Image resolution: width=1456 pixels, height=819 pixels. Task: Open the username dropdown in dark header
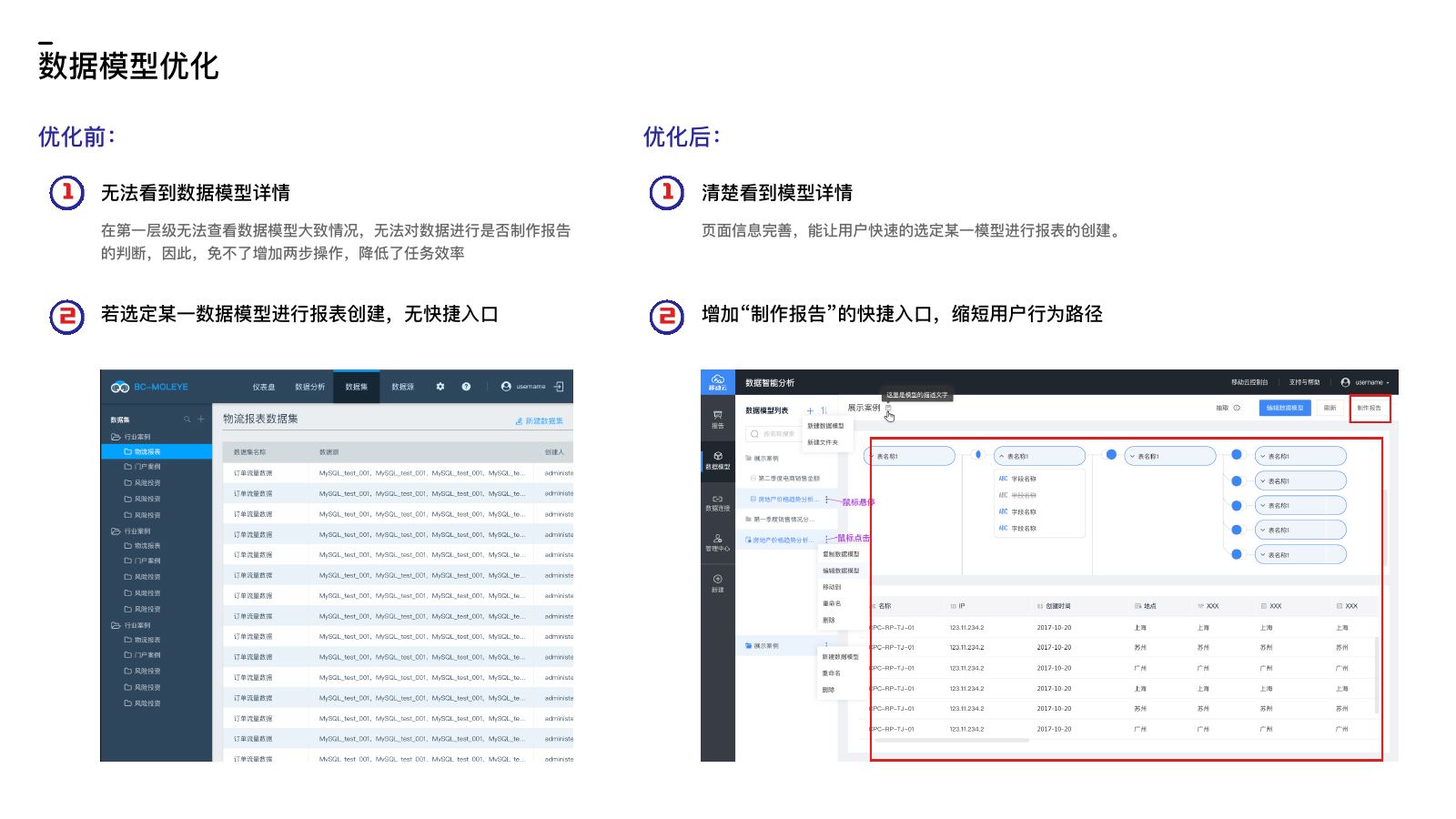[x=1365, y=382]
